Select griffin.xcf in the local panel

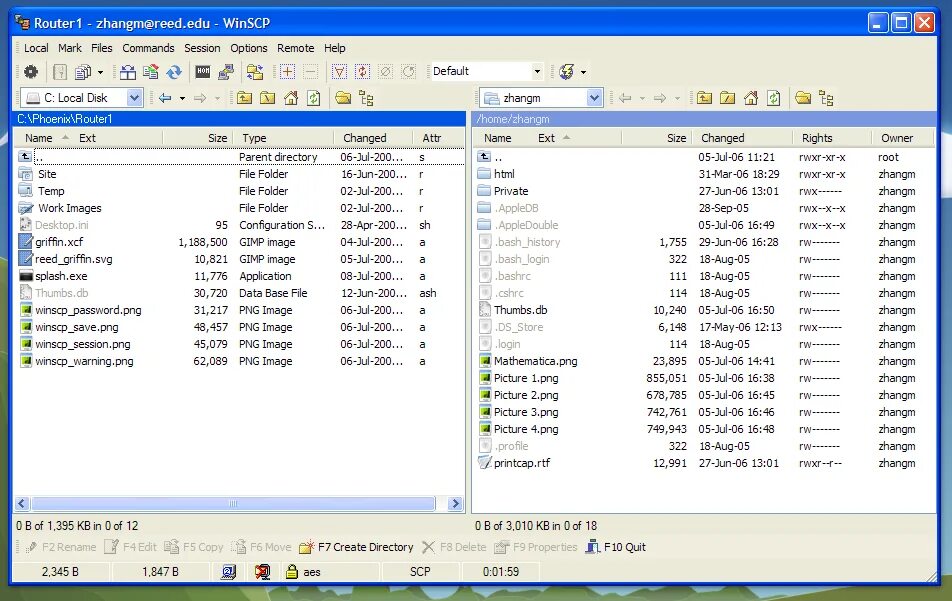59,242
